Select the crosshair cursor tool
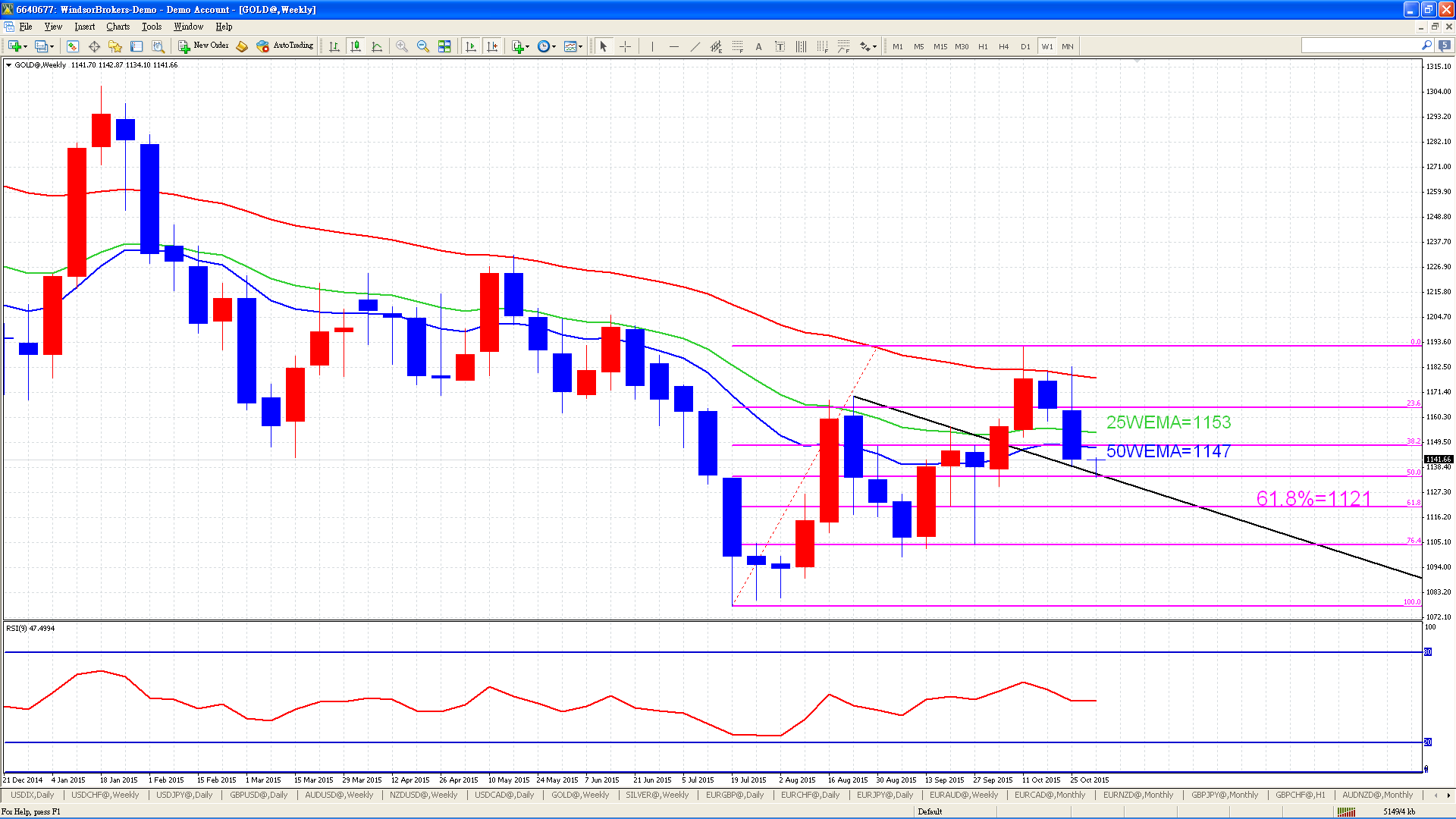This screenshot has width=1456, height=819. point(625,46)
